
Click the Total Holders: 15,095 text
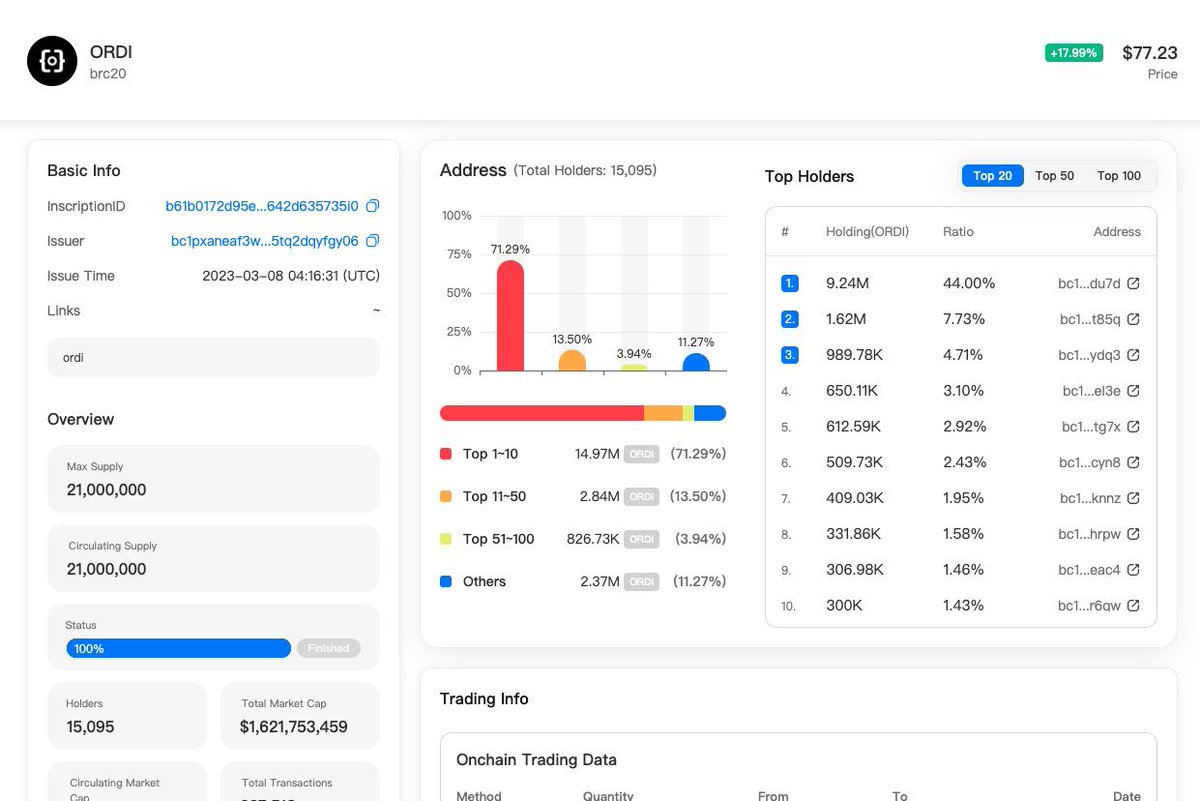tap(585, 171)
